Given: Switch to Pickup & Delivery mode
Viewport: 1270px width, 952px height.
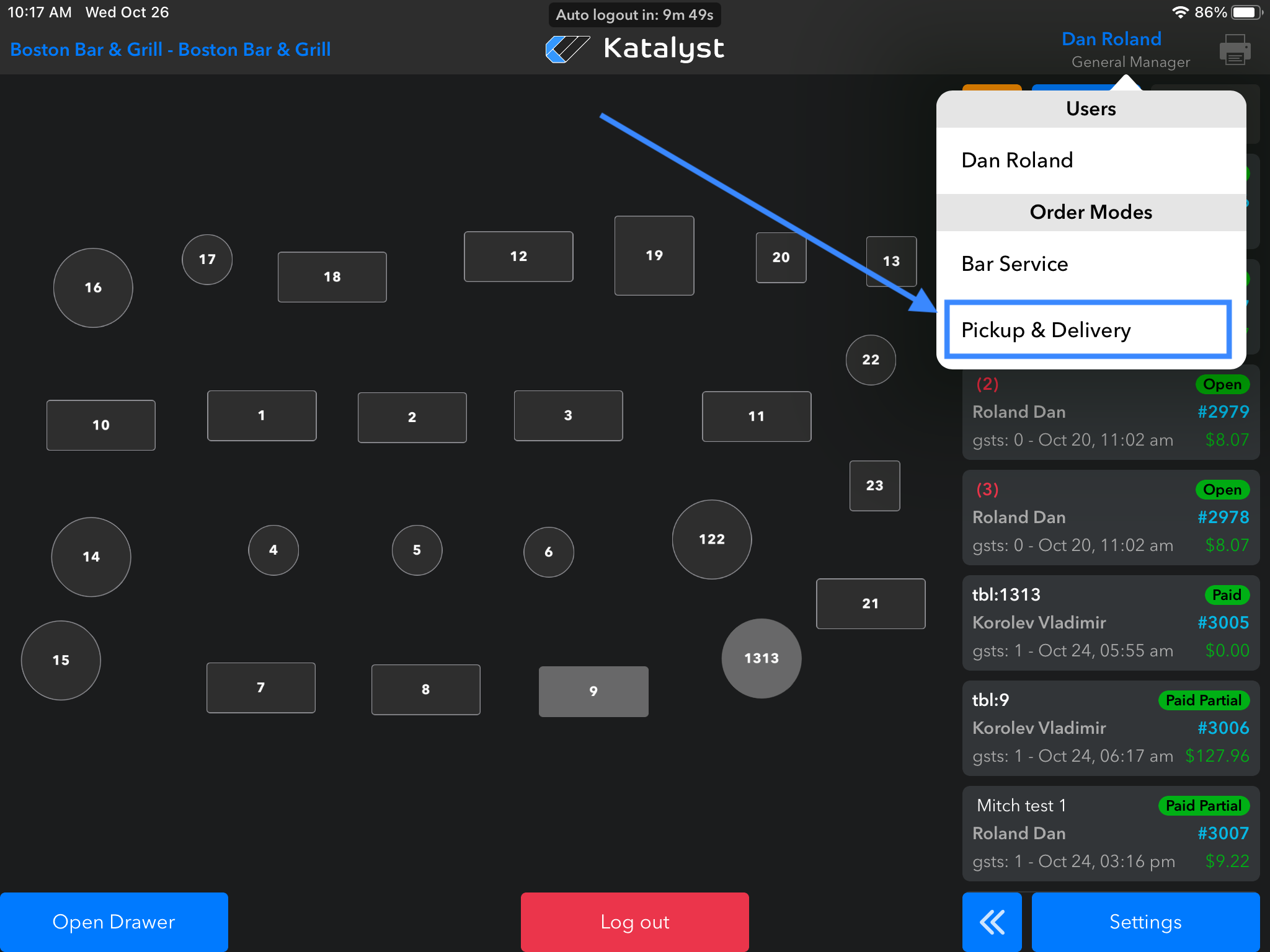Looking at the screenshot, I should [x=1088, y=330].
